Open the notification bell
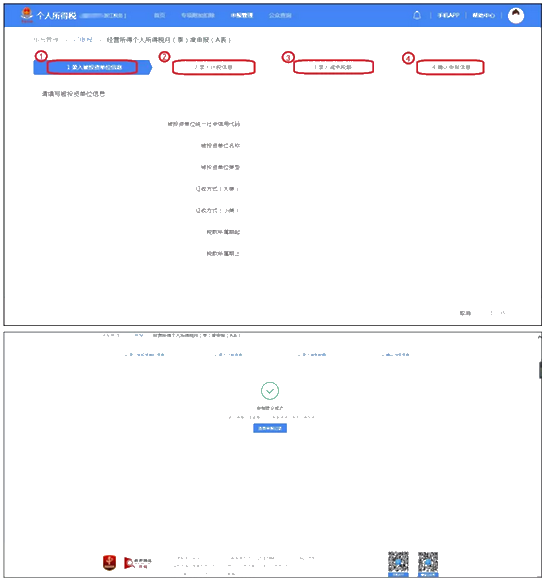This screenshot has width=545, height=581. click(x=417, y=15)
